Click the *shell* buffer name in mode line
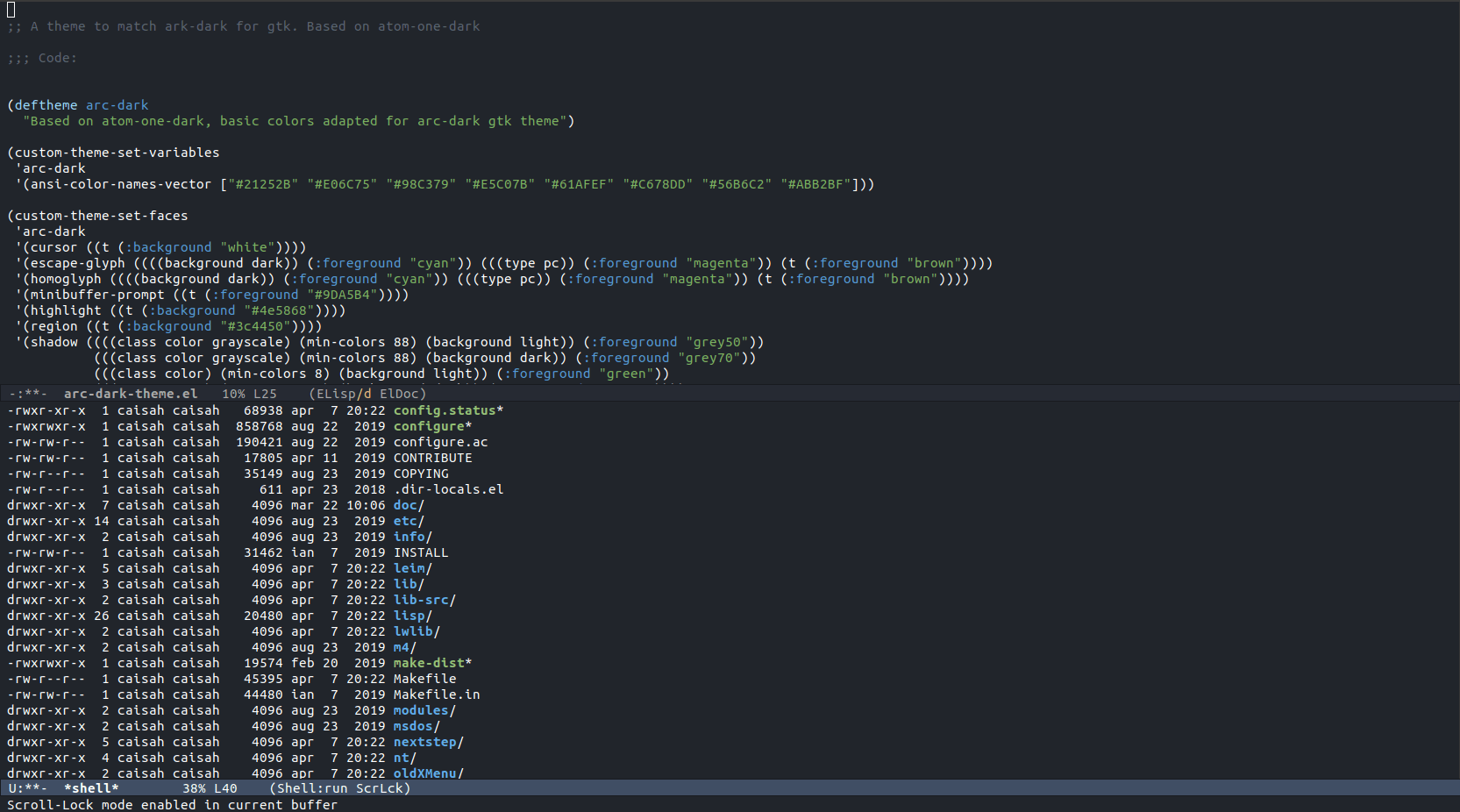Viewport: 1460px width, 812px height. click(x=90, y=788)
